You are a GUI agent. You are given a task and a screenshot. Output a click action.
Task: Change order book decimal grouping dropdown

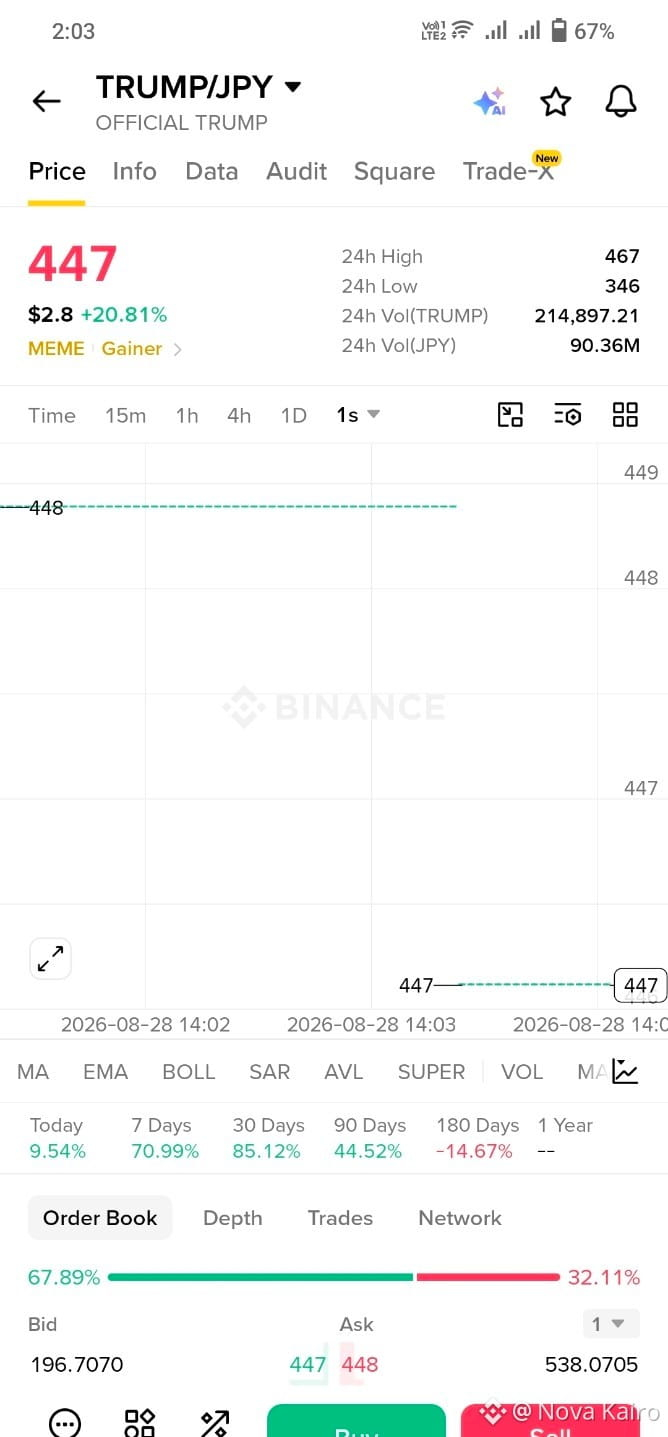click(x=609, y=1324)
